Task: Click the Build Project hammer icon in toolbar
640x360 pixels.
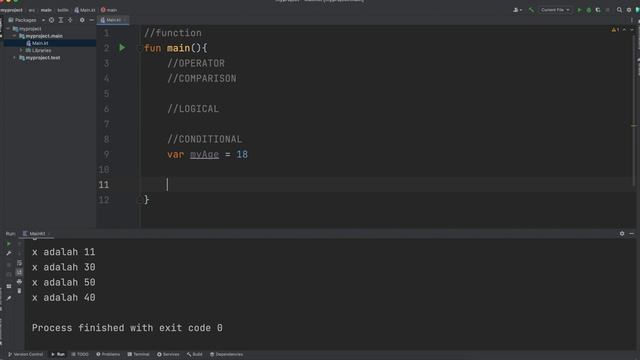Action: point(531,10)
